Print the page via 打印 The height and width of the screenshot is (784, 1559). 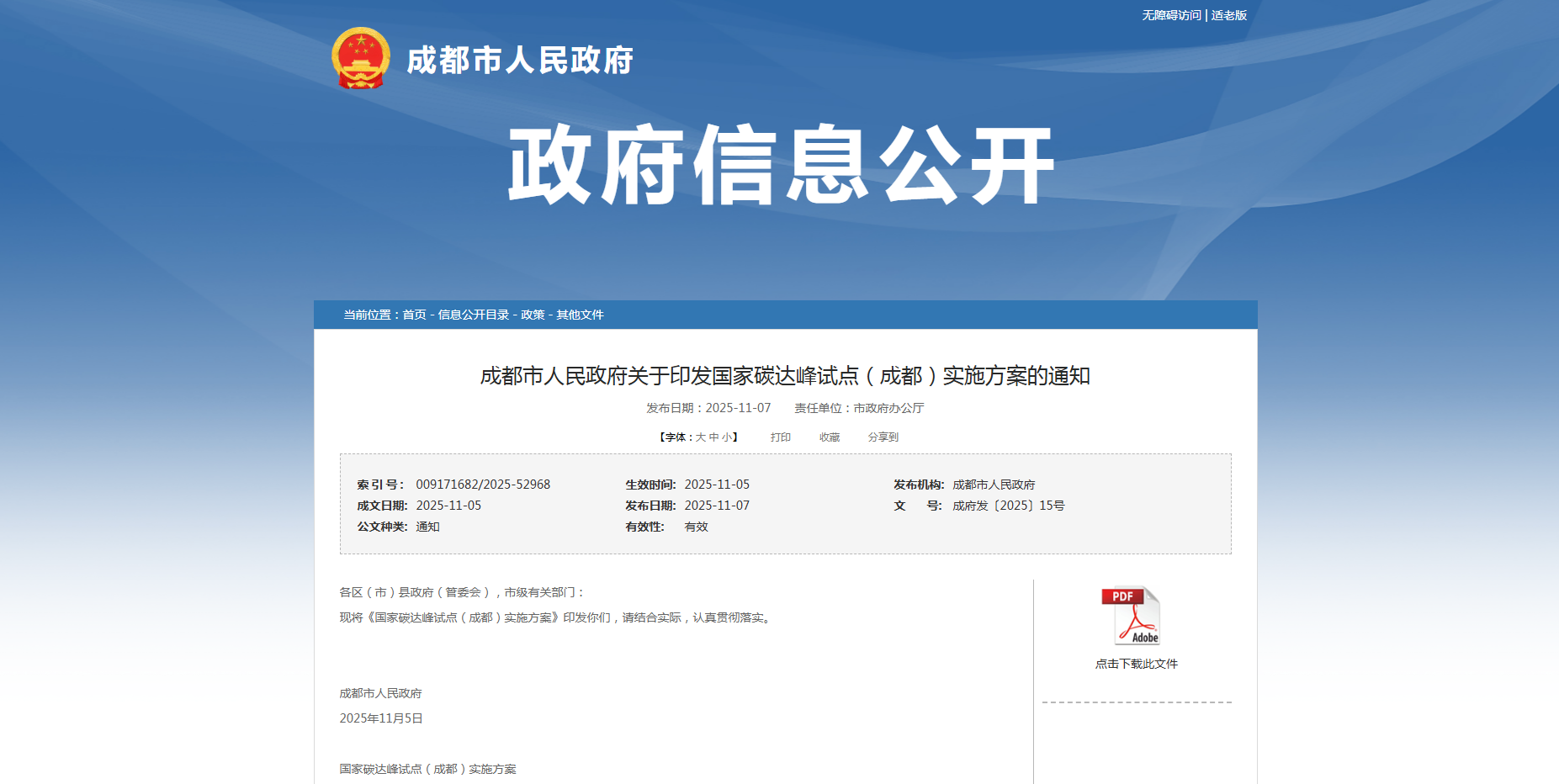[780, 437]
